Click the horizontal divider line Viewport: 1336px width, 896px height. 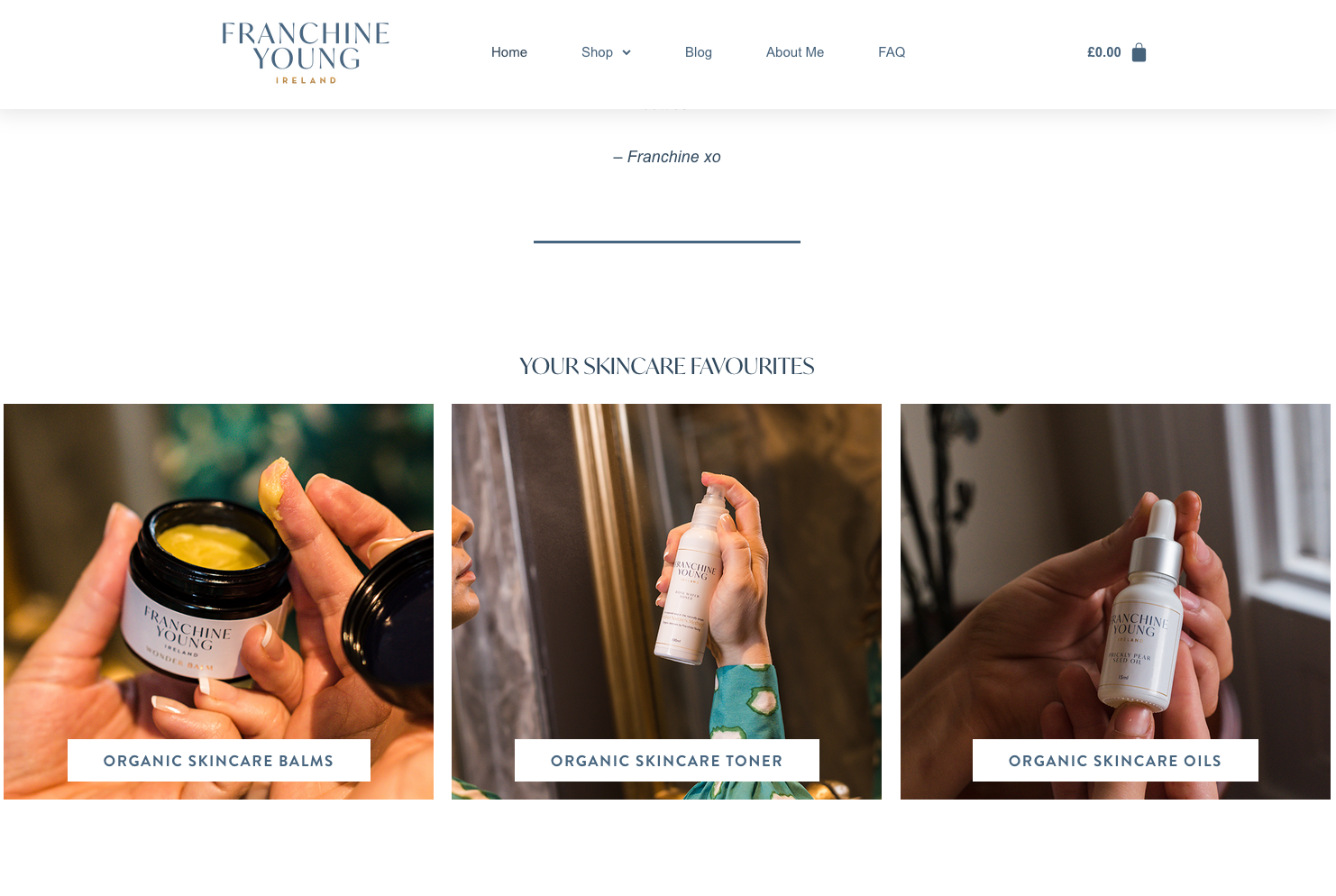tap(667, 242)
